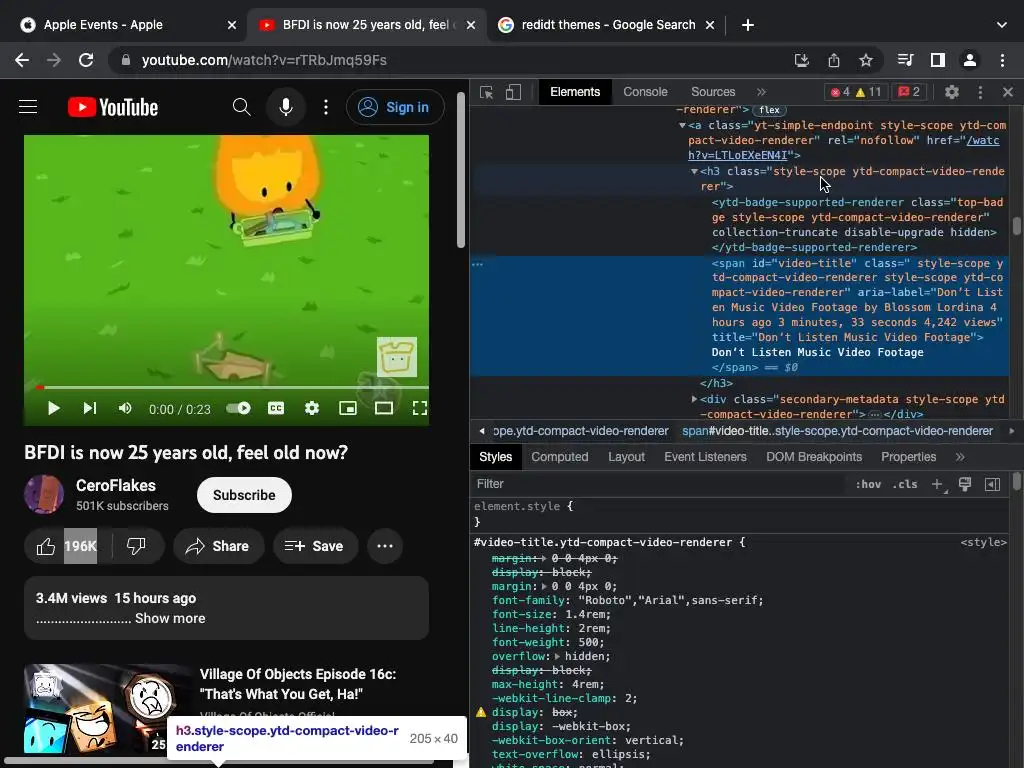Play the video
1024x768 pixels.
click(x=54, y=408)
